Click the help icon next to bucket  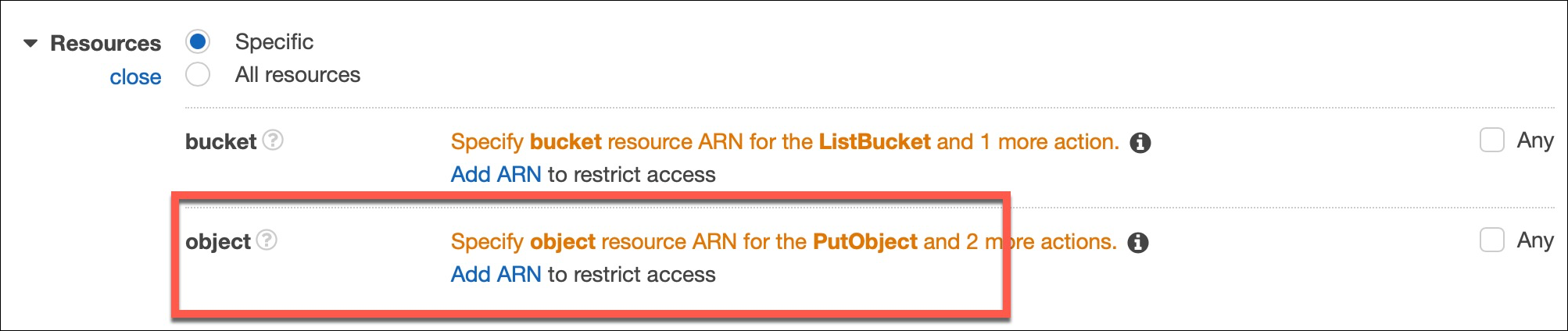pos(273,141)
